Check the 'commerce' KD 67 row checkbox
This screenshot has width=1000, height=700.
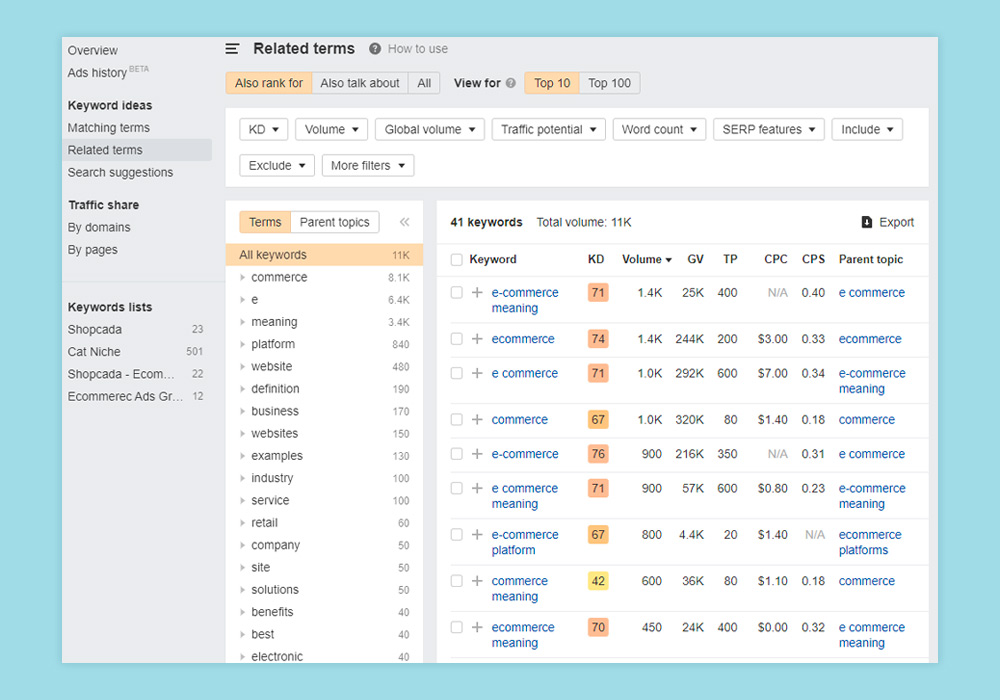pyautogui.click(x=457, y=420)
